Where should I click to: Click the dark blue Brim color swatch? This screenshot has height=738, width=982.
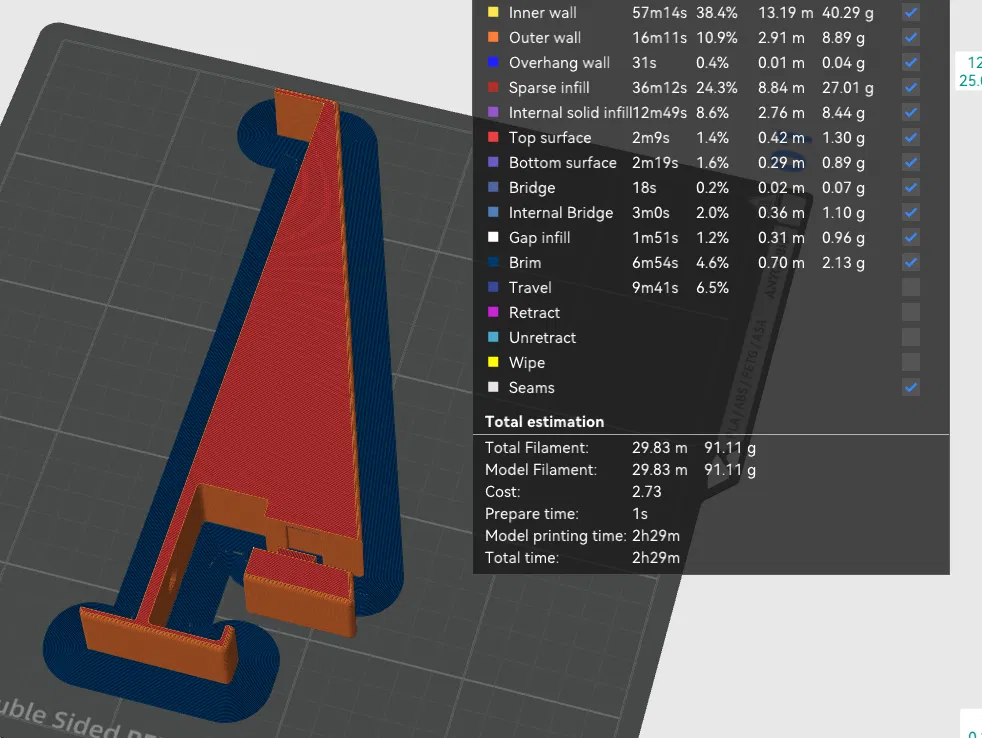493,262
